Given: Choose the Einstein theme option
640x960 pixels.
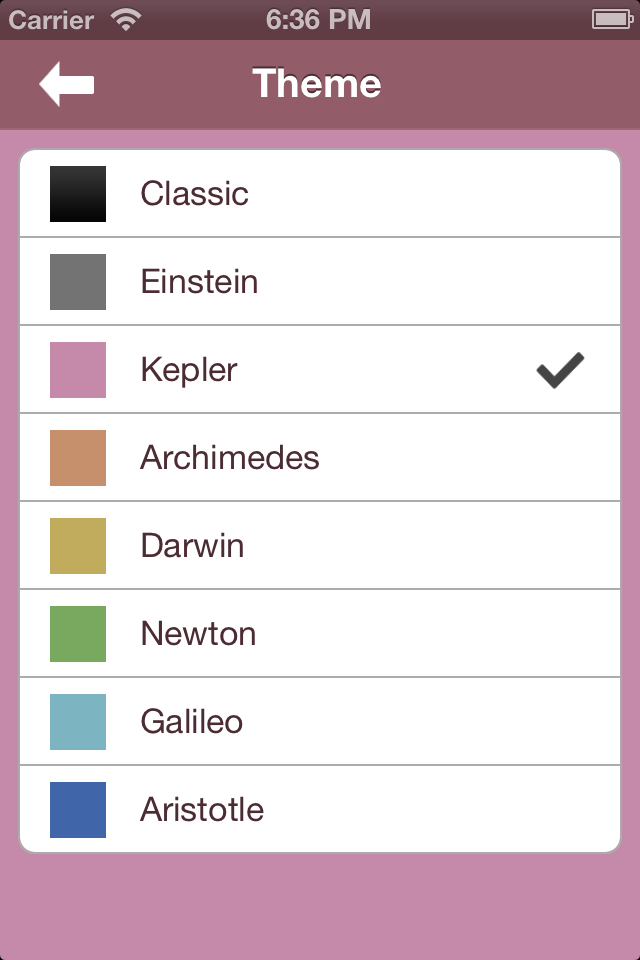Looking at the screenshot, I should (x=320, y=282).
